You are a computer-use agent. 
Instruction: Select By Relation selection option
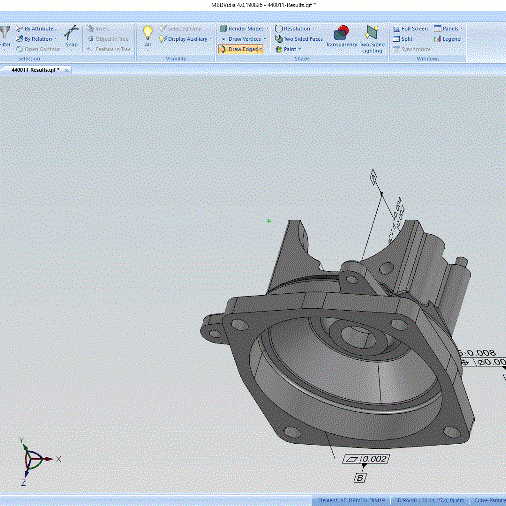coord(35,39)
